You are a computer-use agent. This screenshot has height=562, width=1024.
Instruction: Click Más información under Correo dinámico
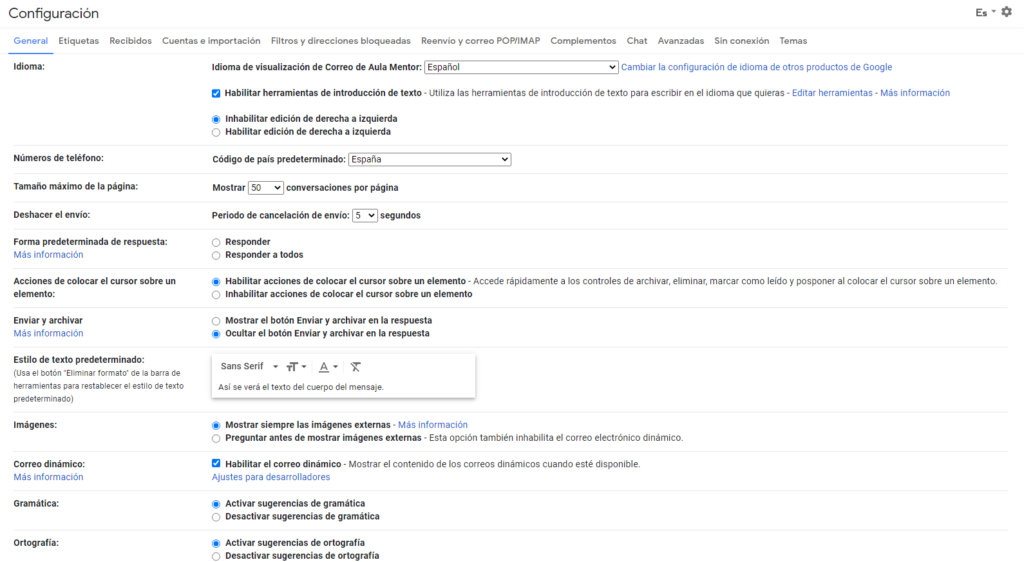tap(48, 477)
